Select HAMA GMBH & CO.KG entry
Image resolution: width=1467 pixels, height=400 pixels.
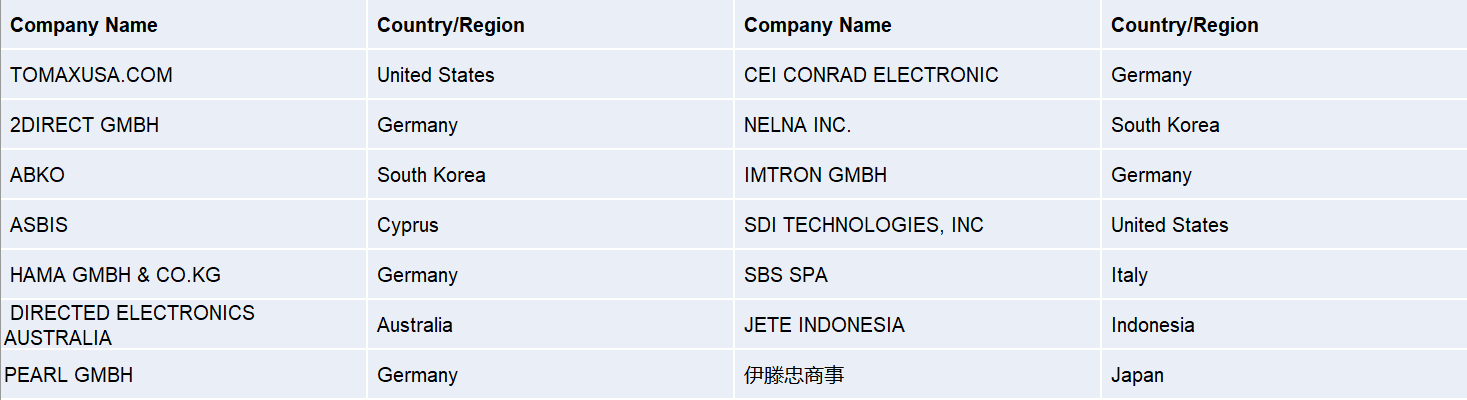(x=184, y=275)
